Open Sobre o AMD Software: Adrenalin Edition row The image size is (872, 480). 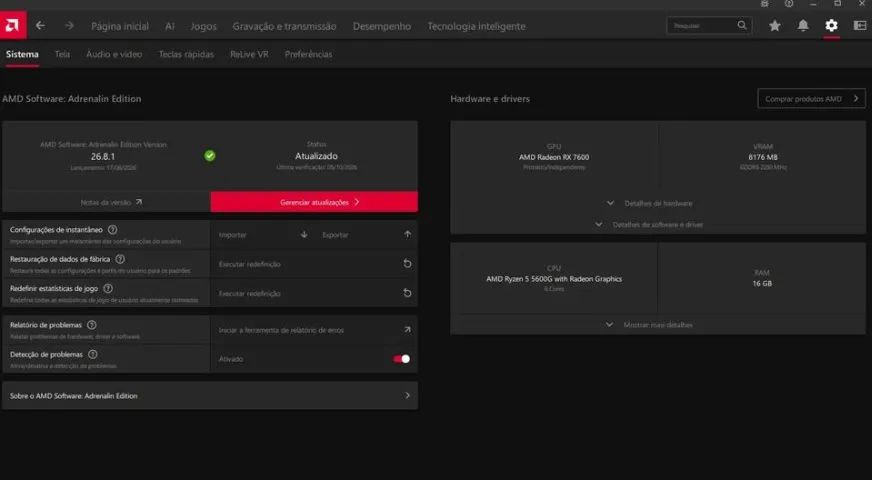point(210,395)
